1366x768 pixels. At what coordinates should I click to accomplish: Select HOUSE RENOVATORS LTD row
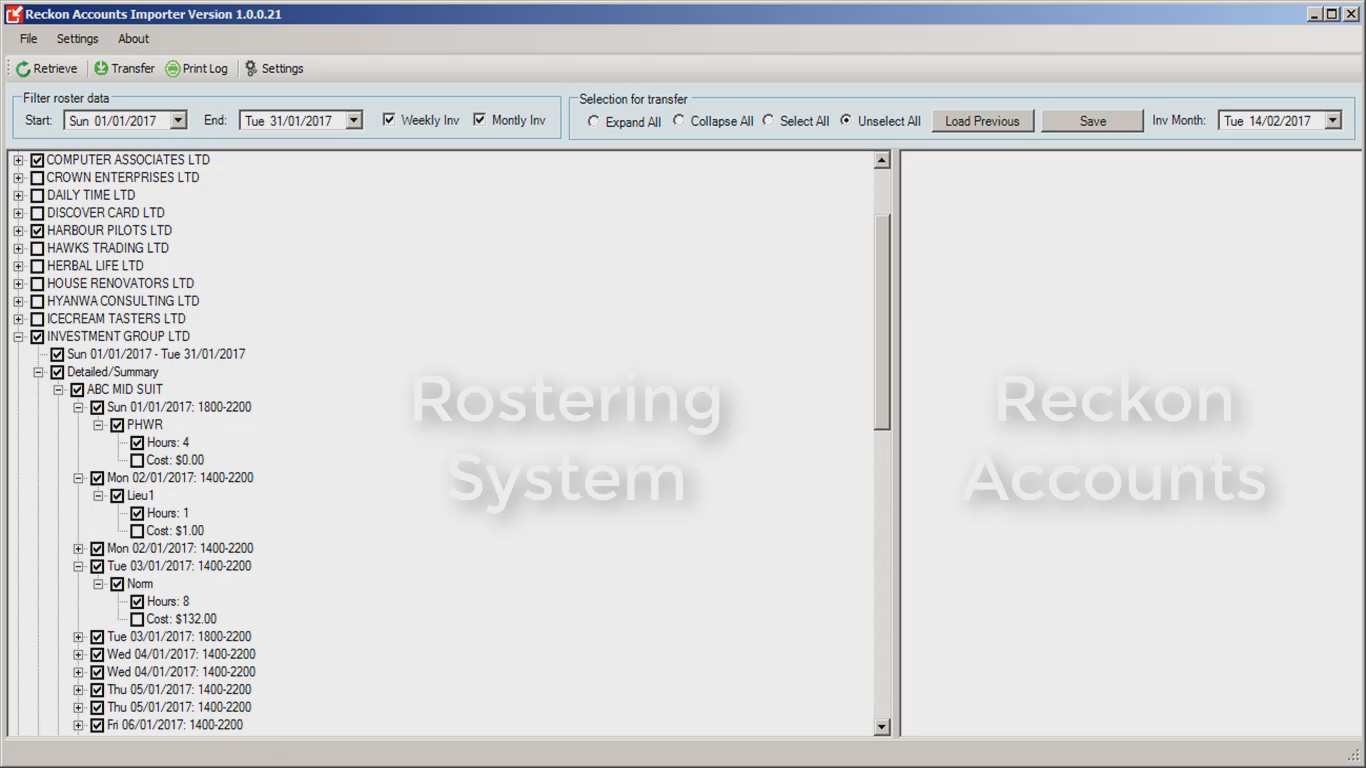(120, 284)
